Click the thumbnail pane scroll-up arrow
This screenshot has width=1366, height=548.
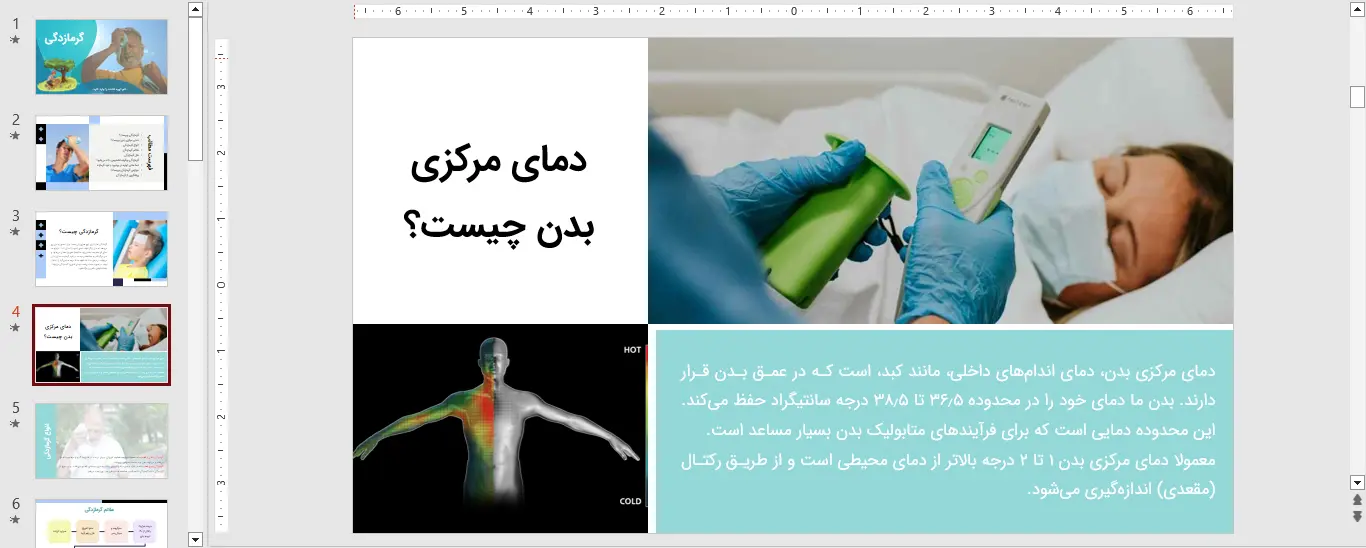(195, 9)
